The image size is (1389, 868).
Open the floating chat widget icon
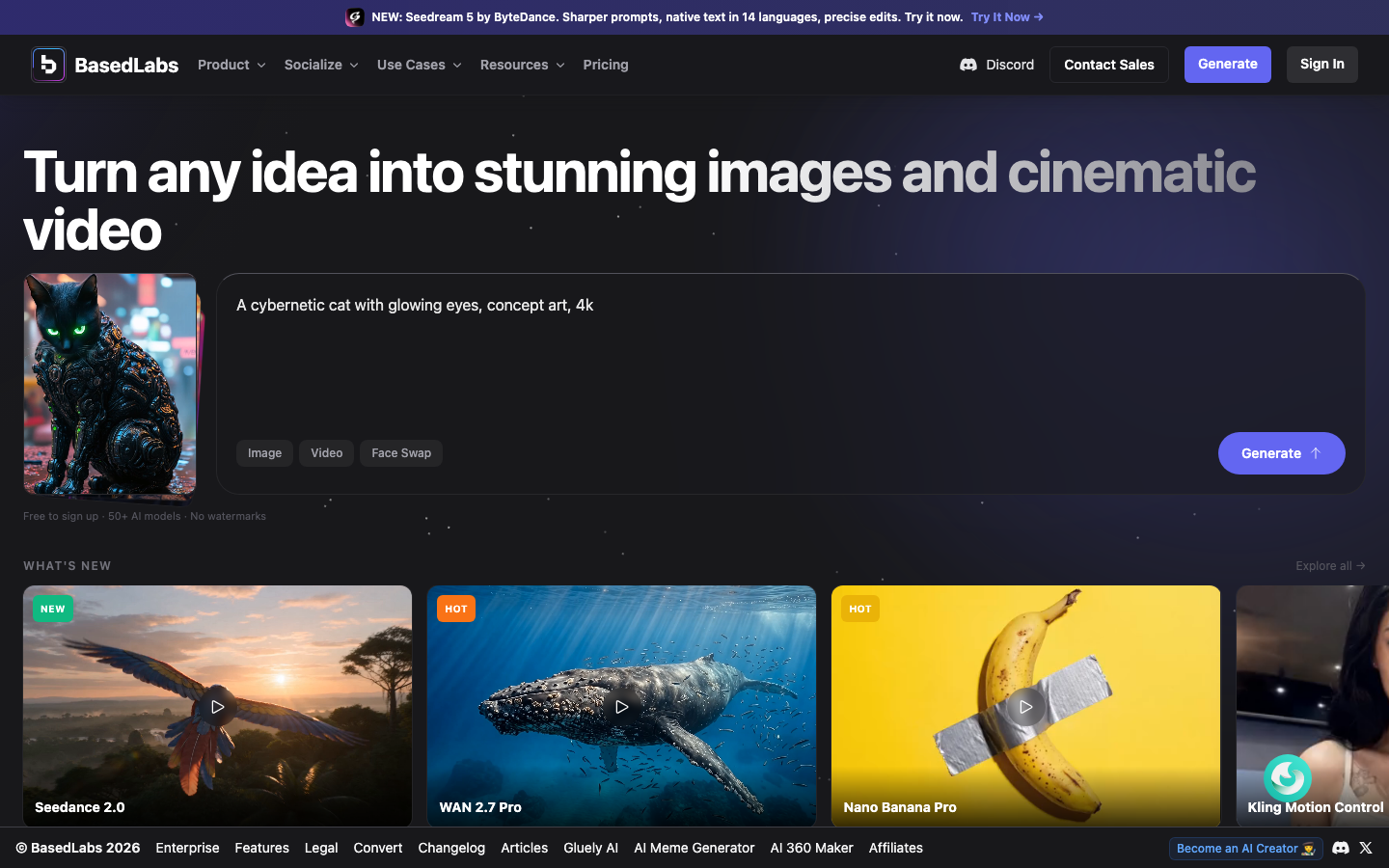1287,777
